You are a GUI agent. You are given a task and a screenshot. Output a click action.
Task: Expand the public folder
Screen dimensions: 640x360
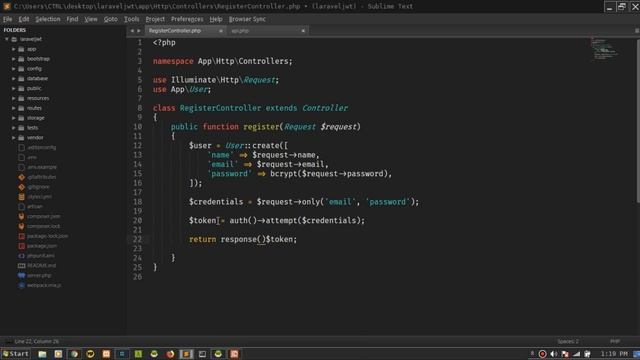point(13,88)
